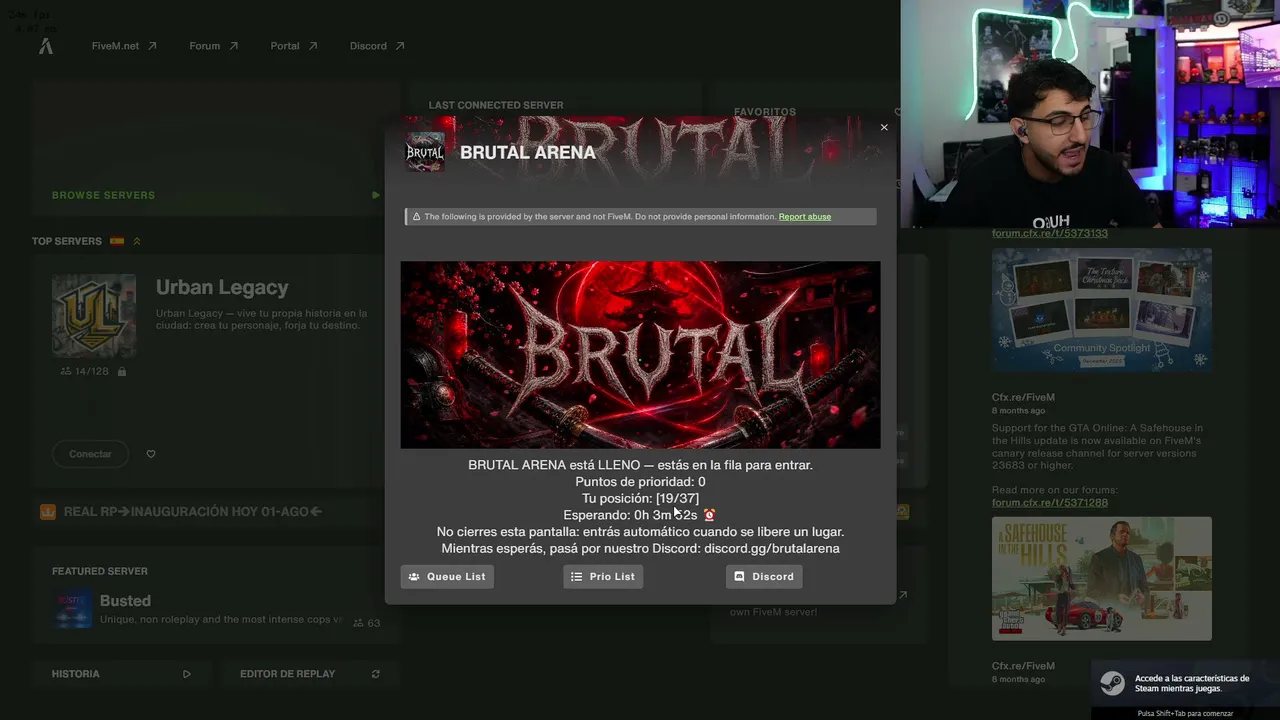
Task: Open the Discord link in top navigation
Action: tap(377, 46)
